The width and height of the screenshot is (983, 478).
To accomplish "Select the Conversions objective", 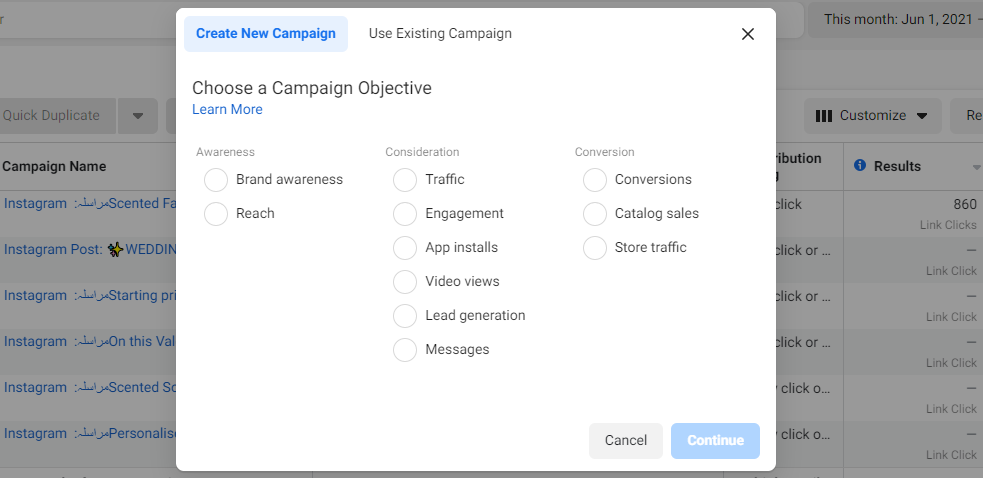I will (595, 179).
